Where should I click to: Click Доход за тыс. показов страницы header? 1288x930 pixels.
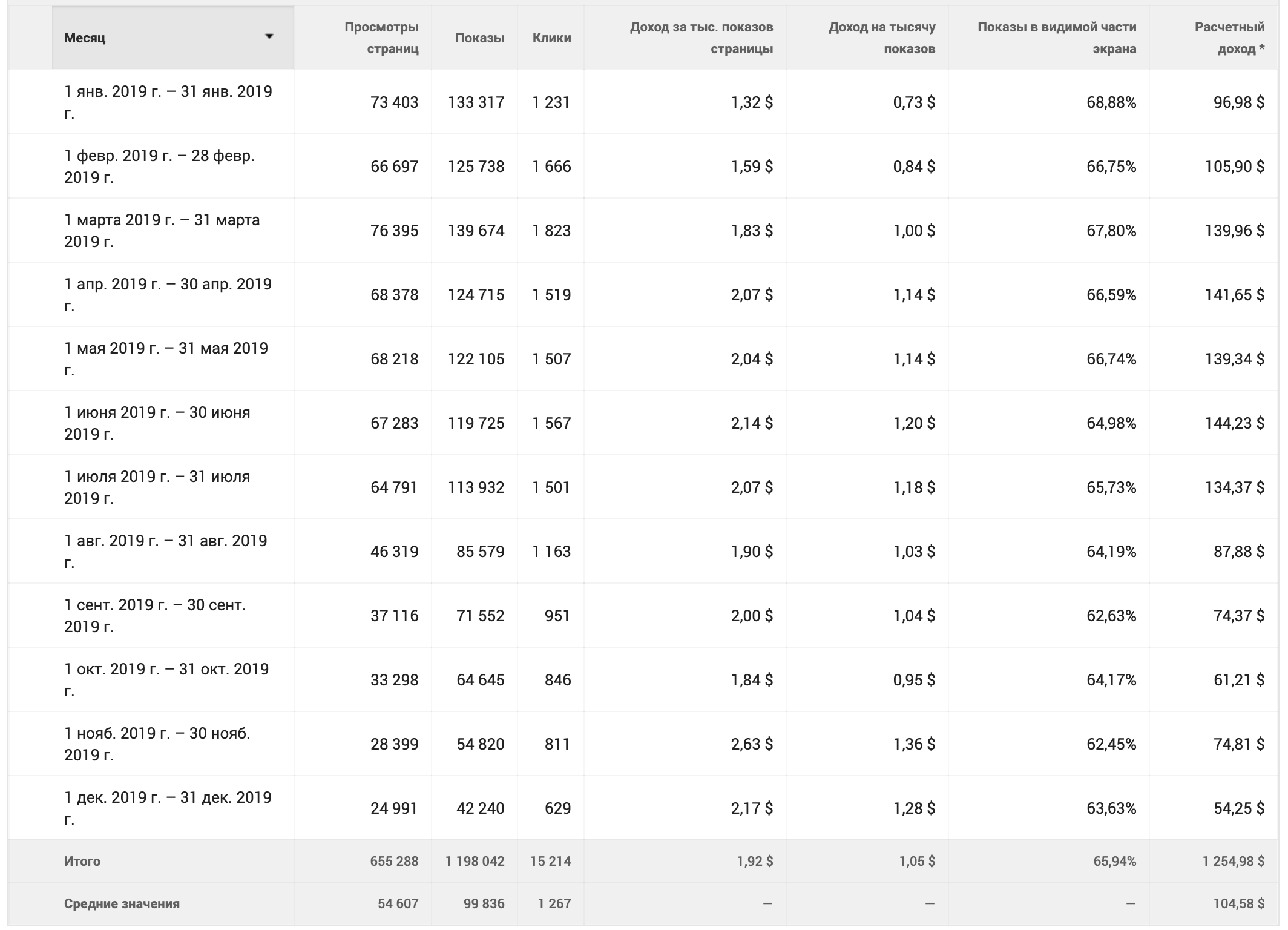701,38
